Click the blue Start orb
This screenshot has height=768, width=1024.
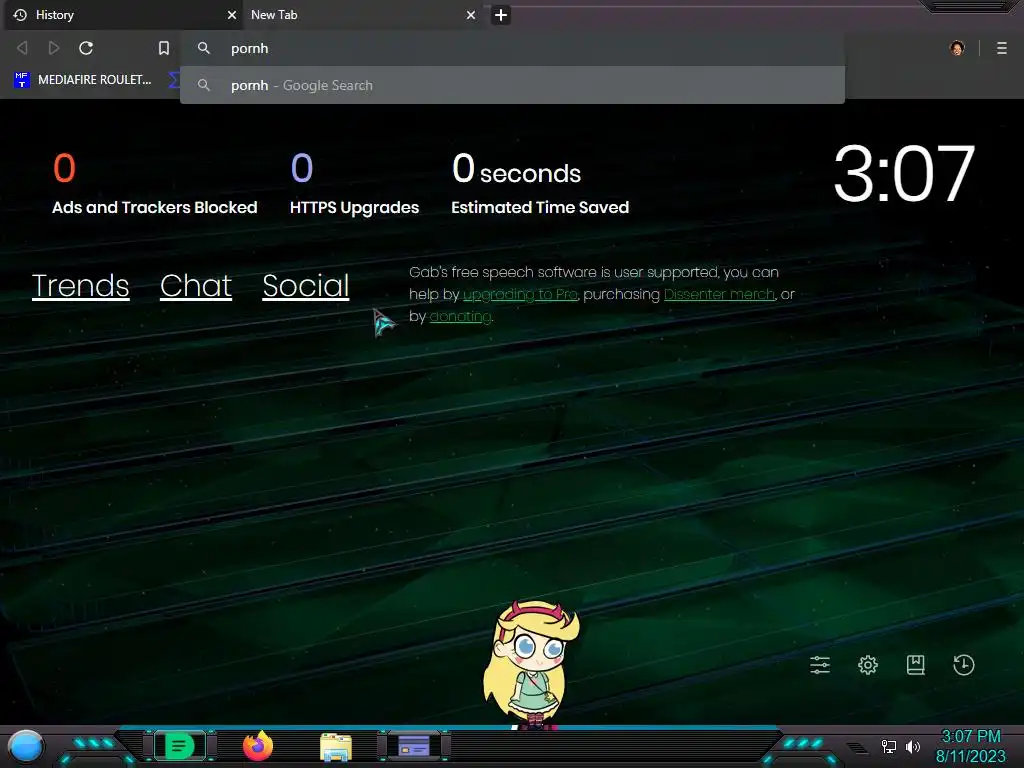26,746
